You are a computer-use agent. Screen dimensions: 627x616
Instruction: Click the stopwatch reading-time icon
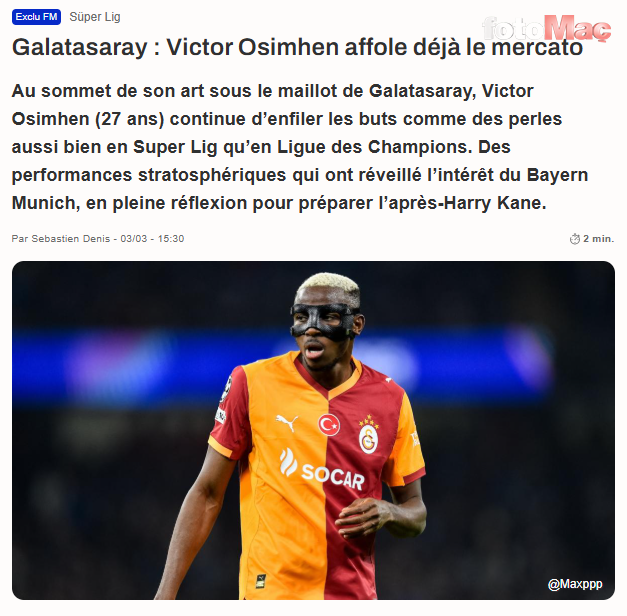575,239
